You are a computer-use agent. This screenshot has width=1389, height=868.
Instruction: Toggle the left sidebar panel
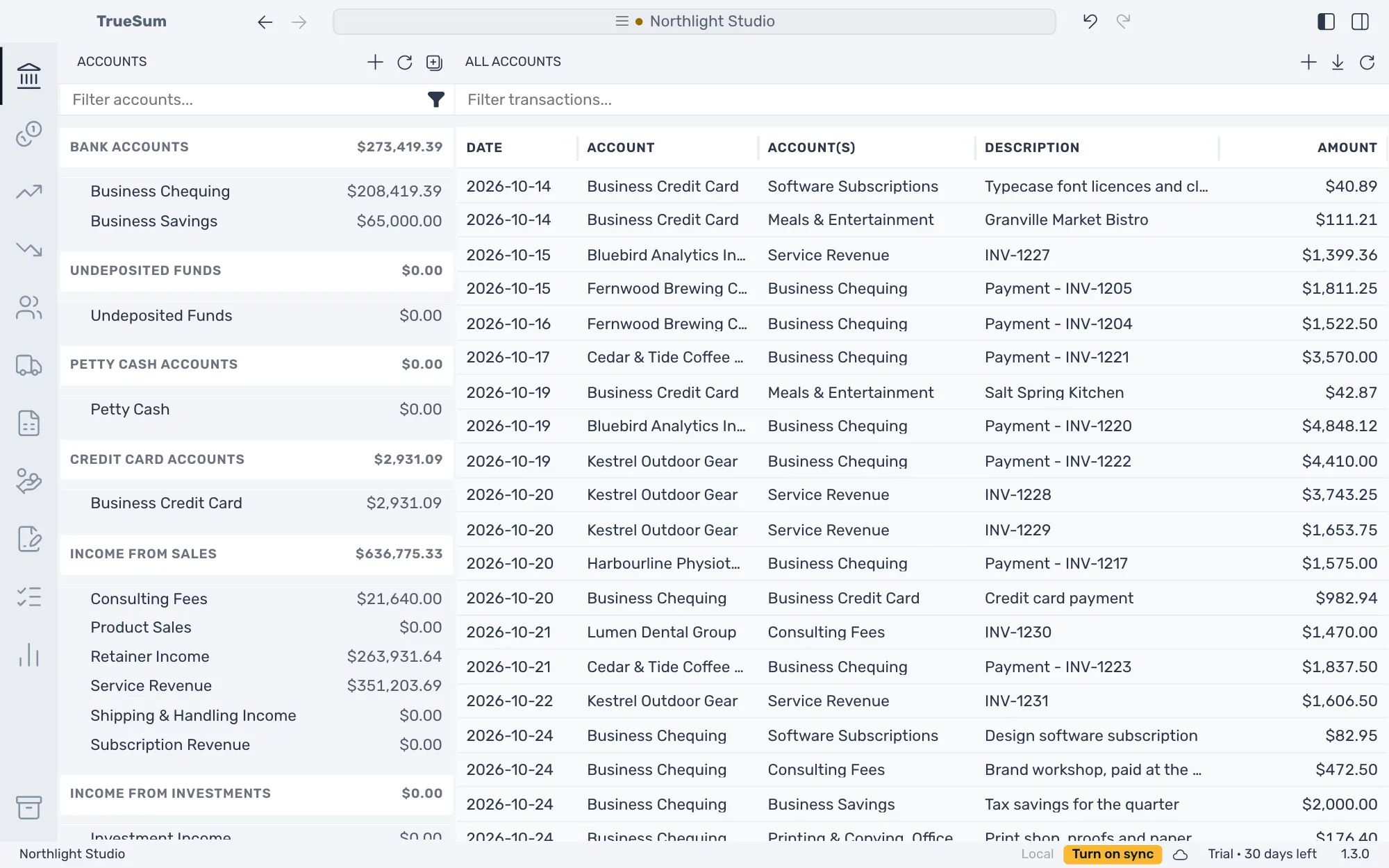pos(1326,22)
